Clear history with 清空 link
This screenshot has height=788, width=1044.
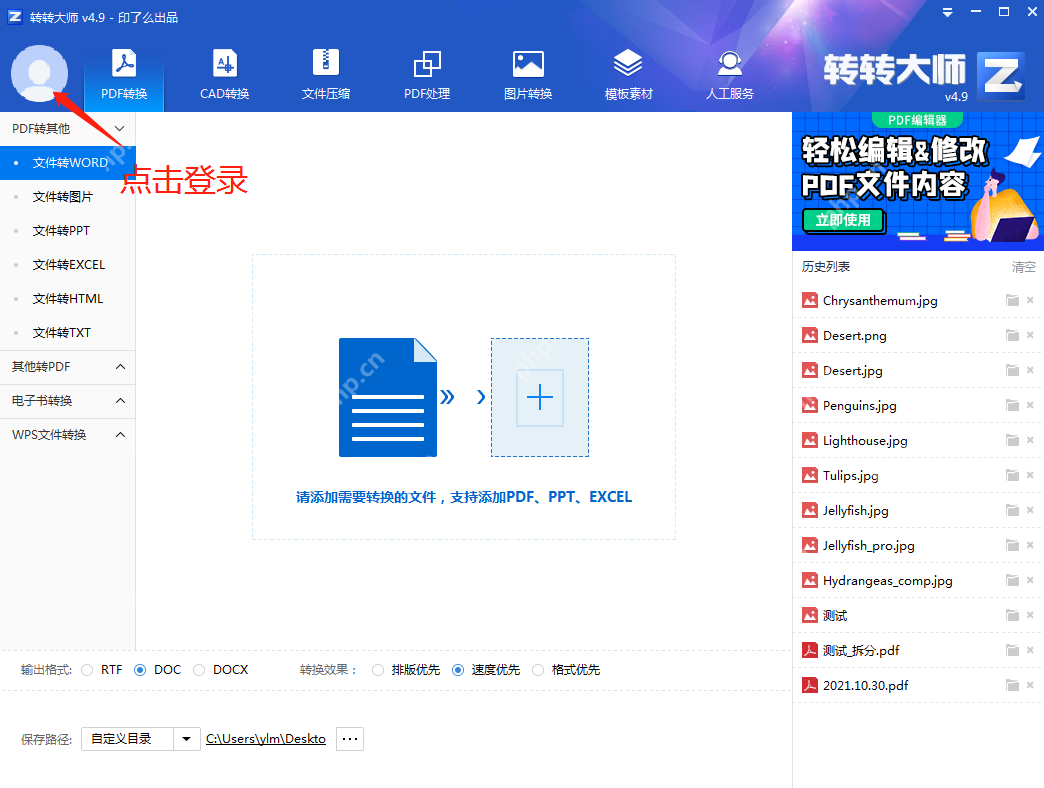tap(1022, 267)
